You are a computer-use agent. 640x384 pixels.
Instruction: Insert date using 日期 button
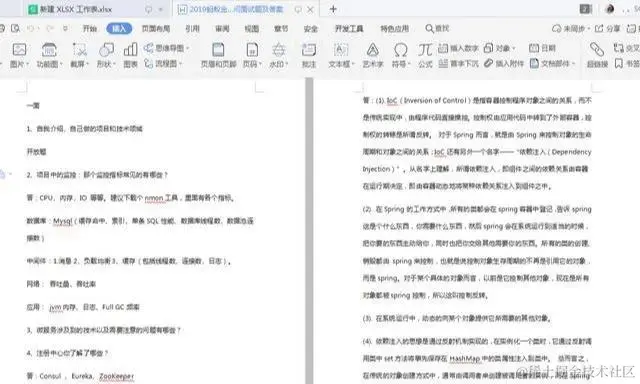[542, 48]
